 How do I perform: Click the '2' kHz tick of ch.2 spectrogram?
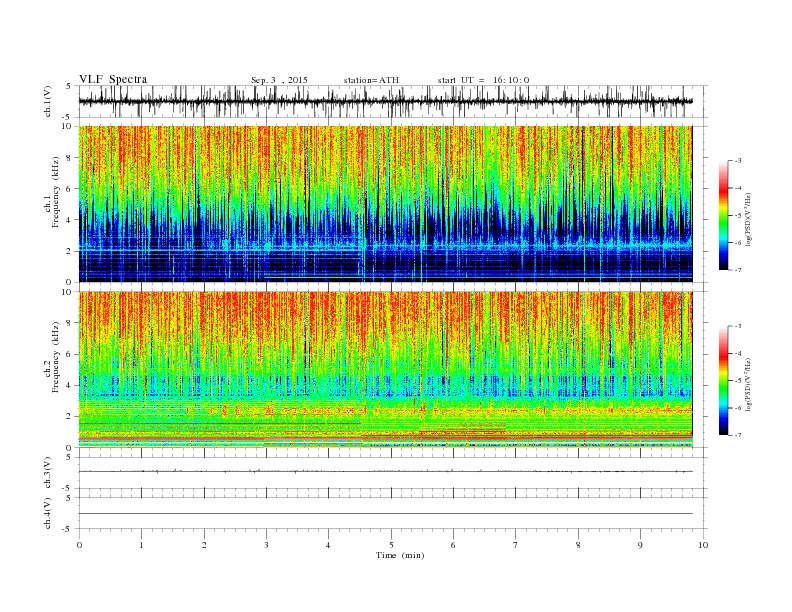tap(70, 417)
